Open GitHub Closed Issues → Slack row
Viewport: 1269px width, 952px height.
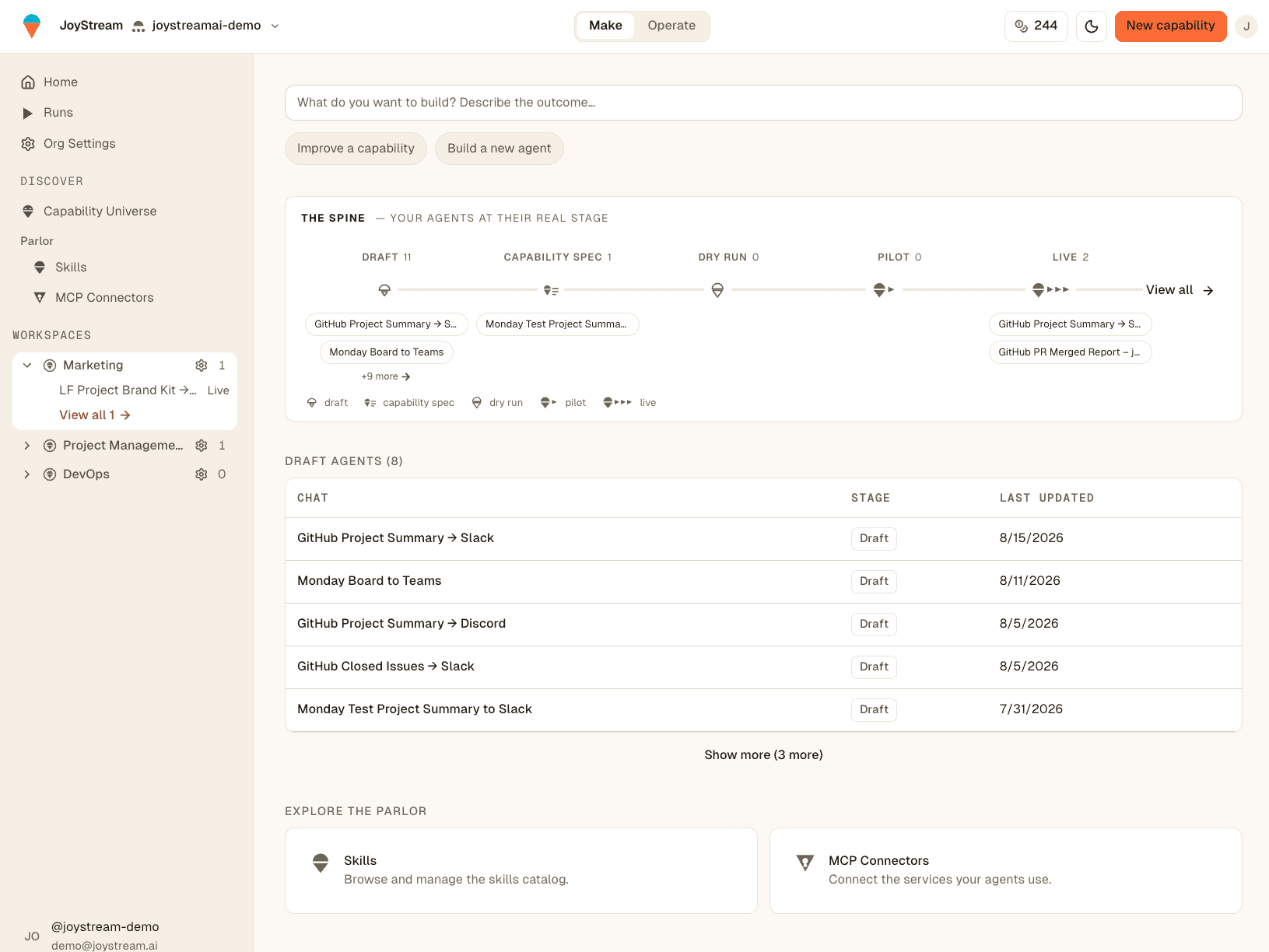[x=763, y=667]
